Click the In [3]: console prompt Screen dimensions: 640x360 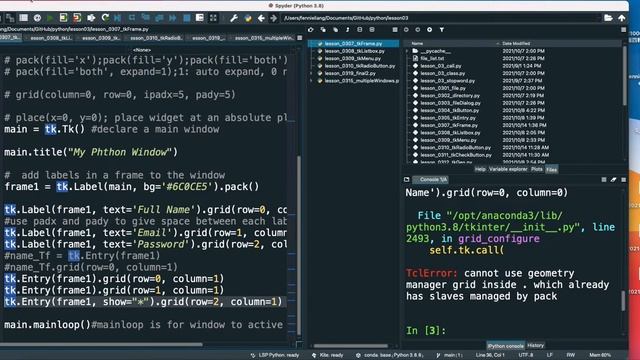click(426, 330)
